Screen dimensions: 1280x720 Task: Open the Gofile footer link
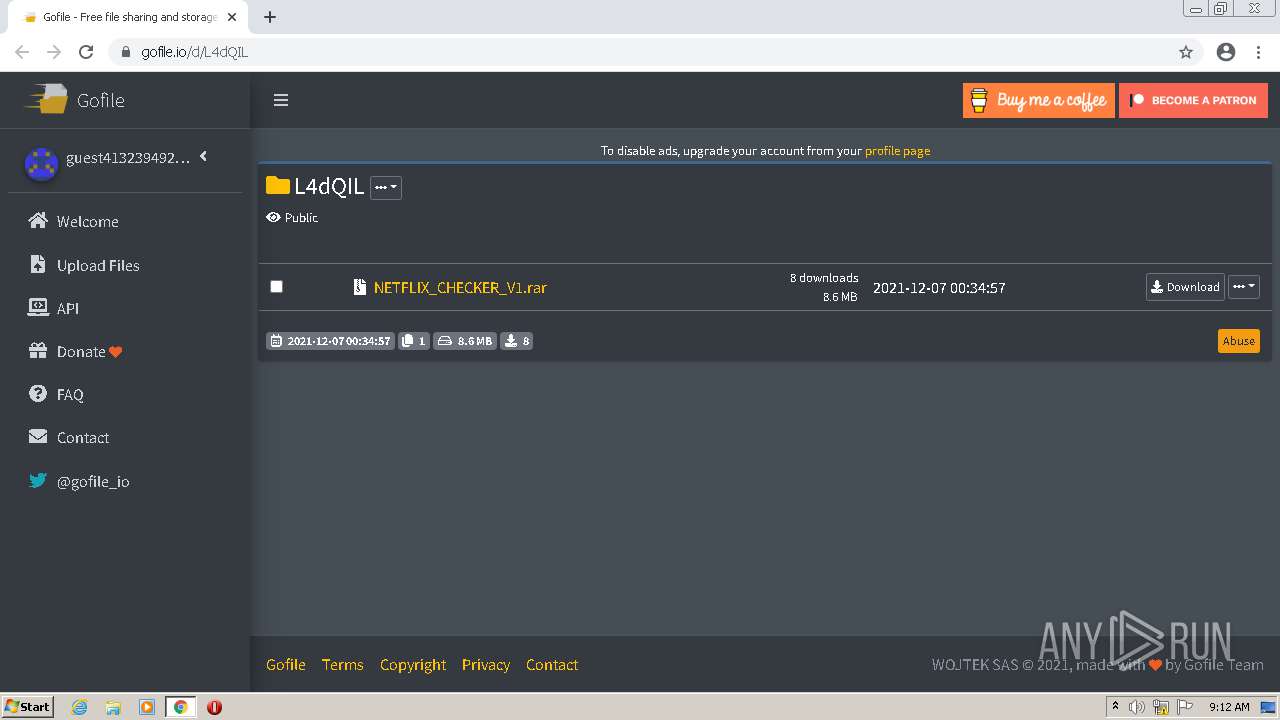(x=286, y=665)
